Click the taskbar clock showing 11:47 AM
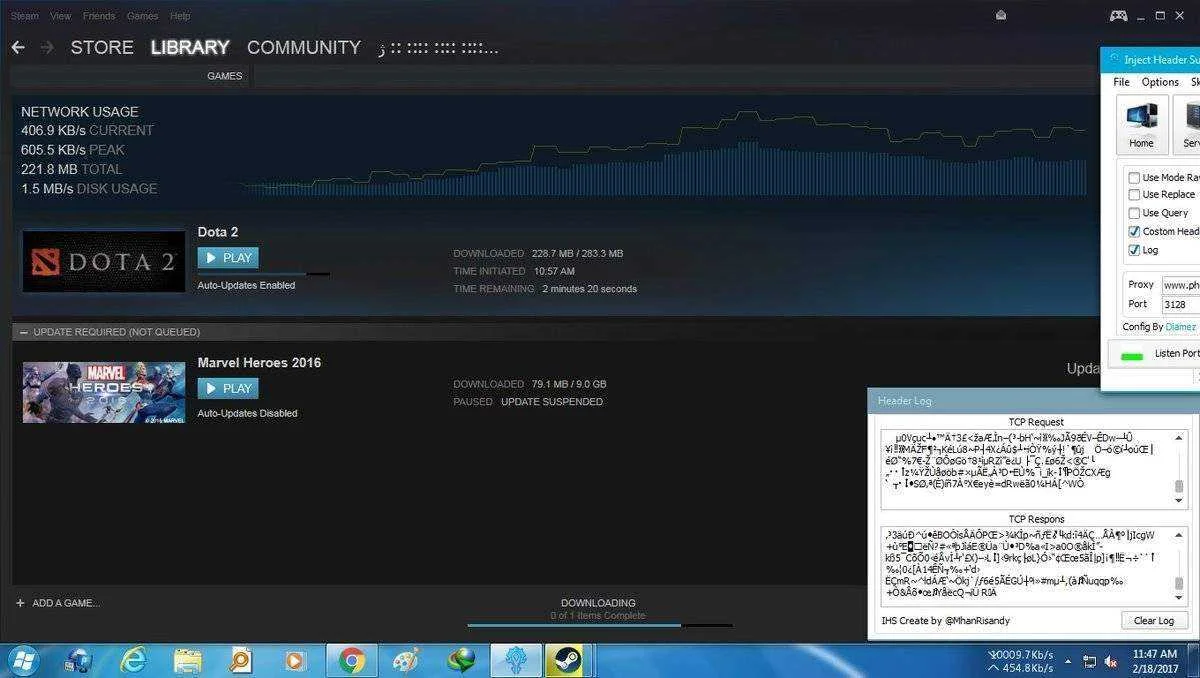The width and height of the screenshot is (1200, 678). click(1155, 660)
